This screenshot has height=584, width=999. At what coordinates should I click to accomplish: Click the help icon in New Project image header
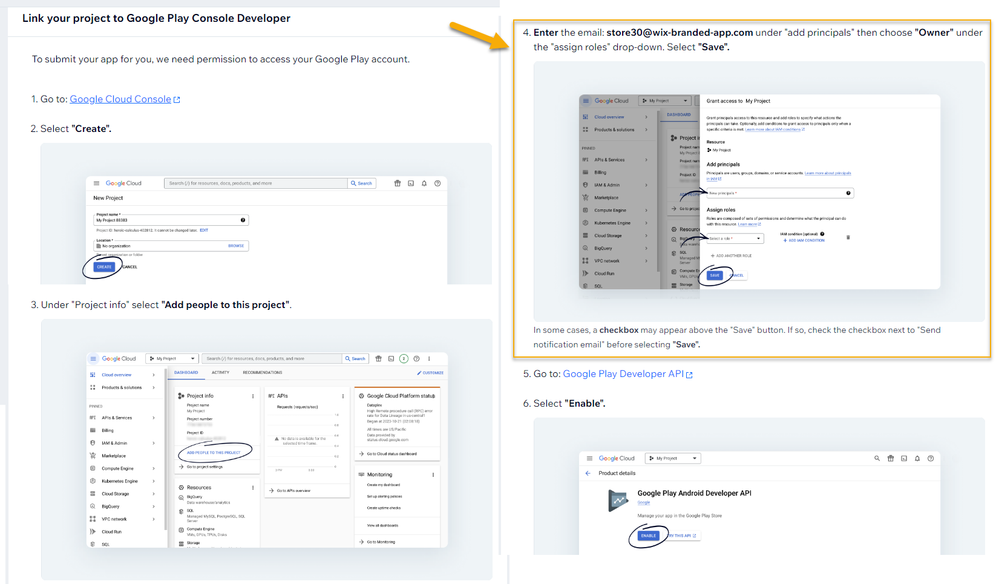pyautogui.click(x=438, y=183)
